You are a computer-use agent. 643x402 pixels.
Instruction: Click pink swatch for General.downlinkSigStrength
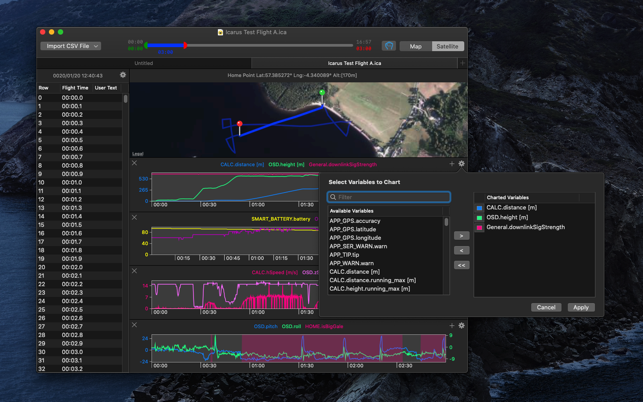point(479,228)
